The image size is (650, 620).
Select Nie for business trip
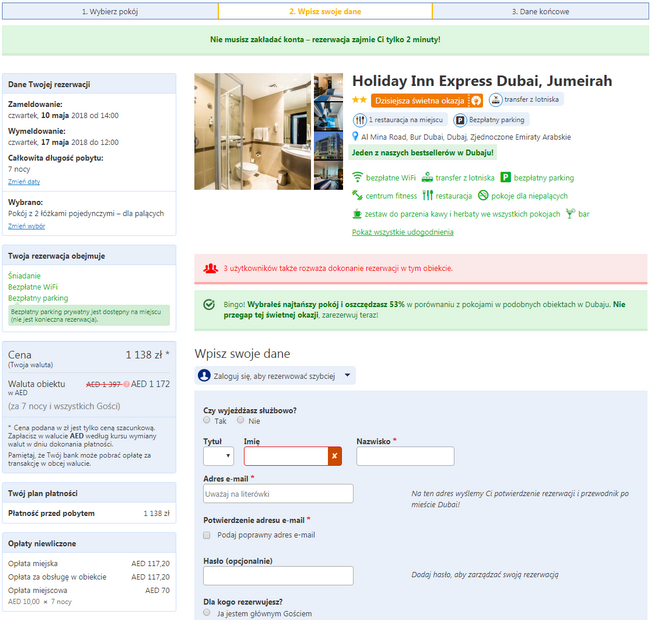pyautogui.click(x=240, y=420)
